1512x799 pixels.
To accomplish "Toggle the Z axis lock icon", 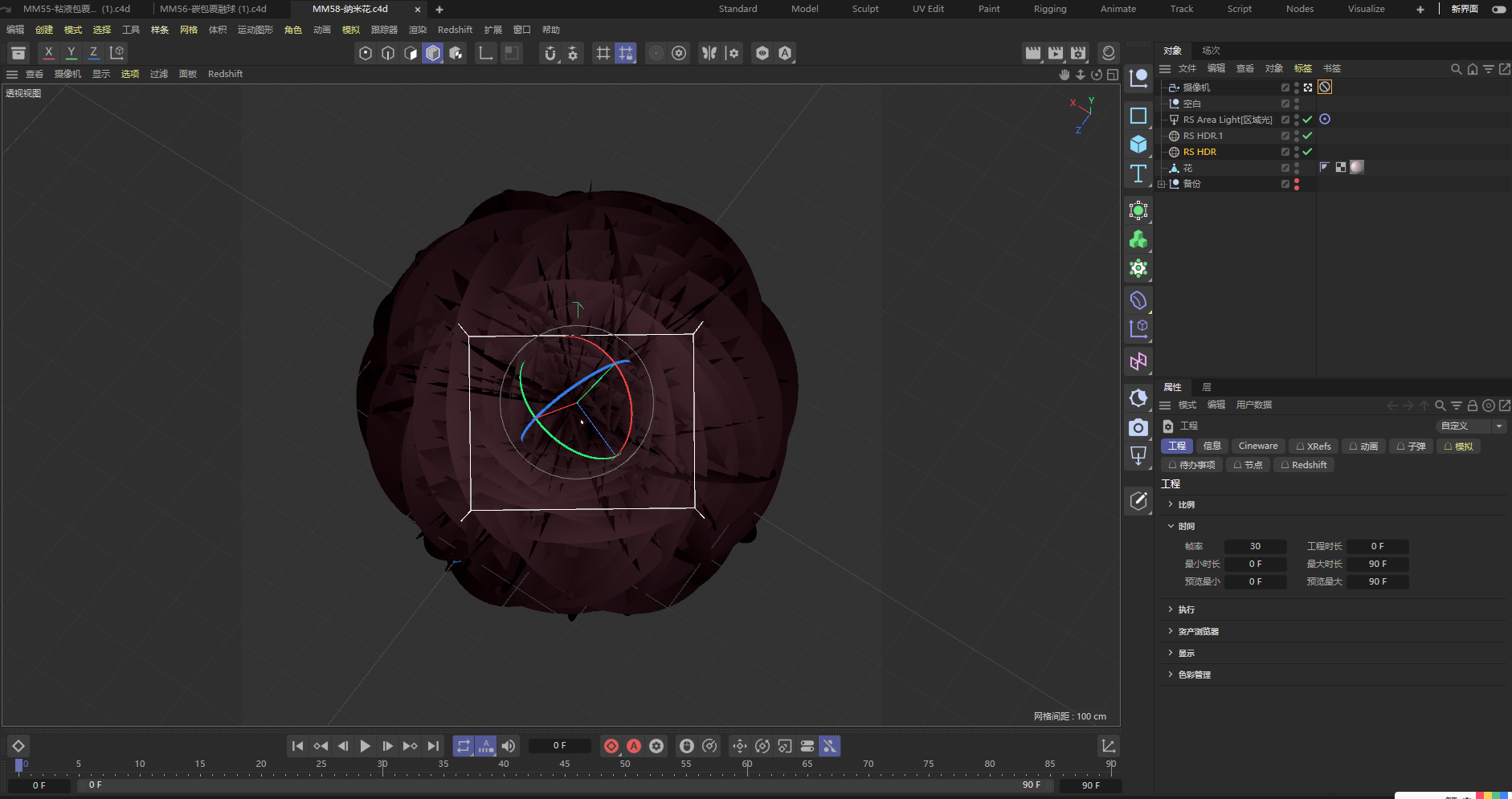I will click(x=94, y=52).
